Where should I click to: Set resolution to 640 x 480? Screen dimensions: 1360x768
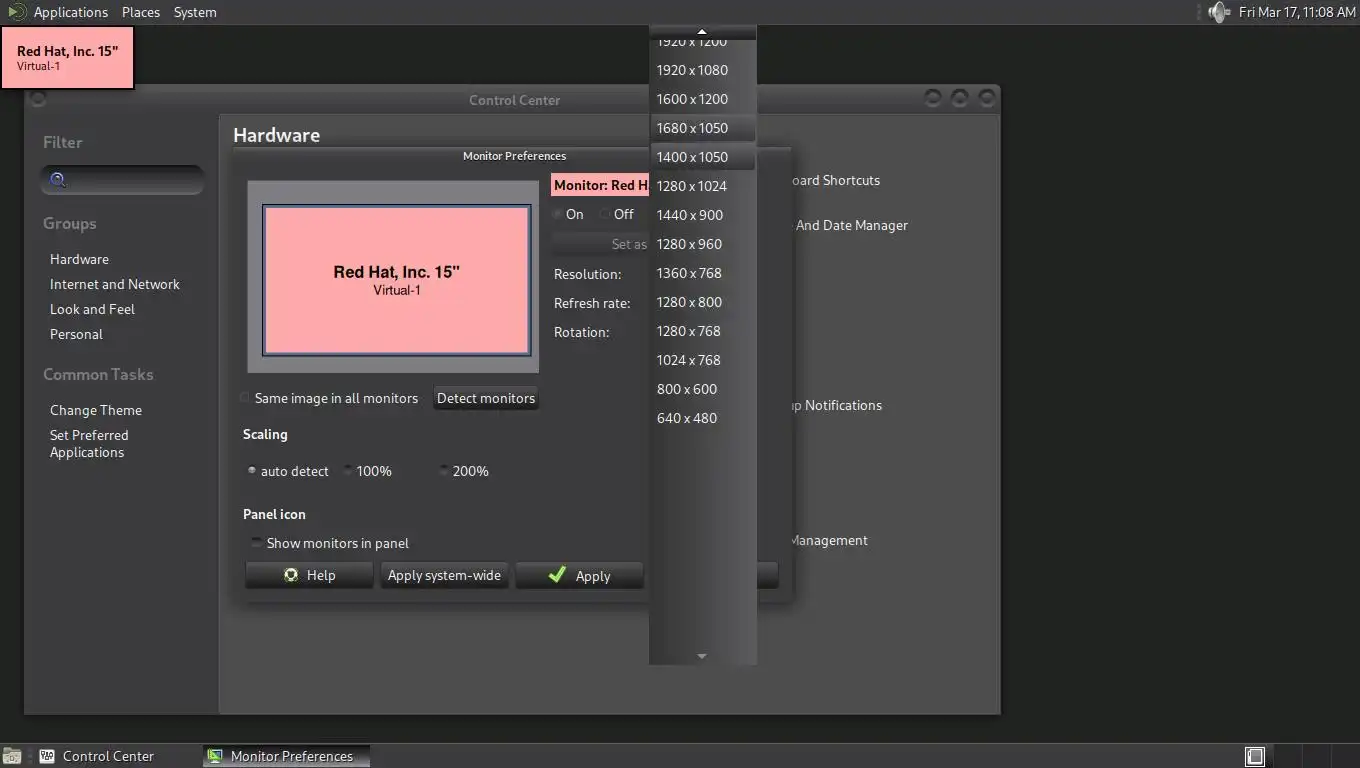703,418
